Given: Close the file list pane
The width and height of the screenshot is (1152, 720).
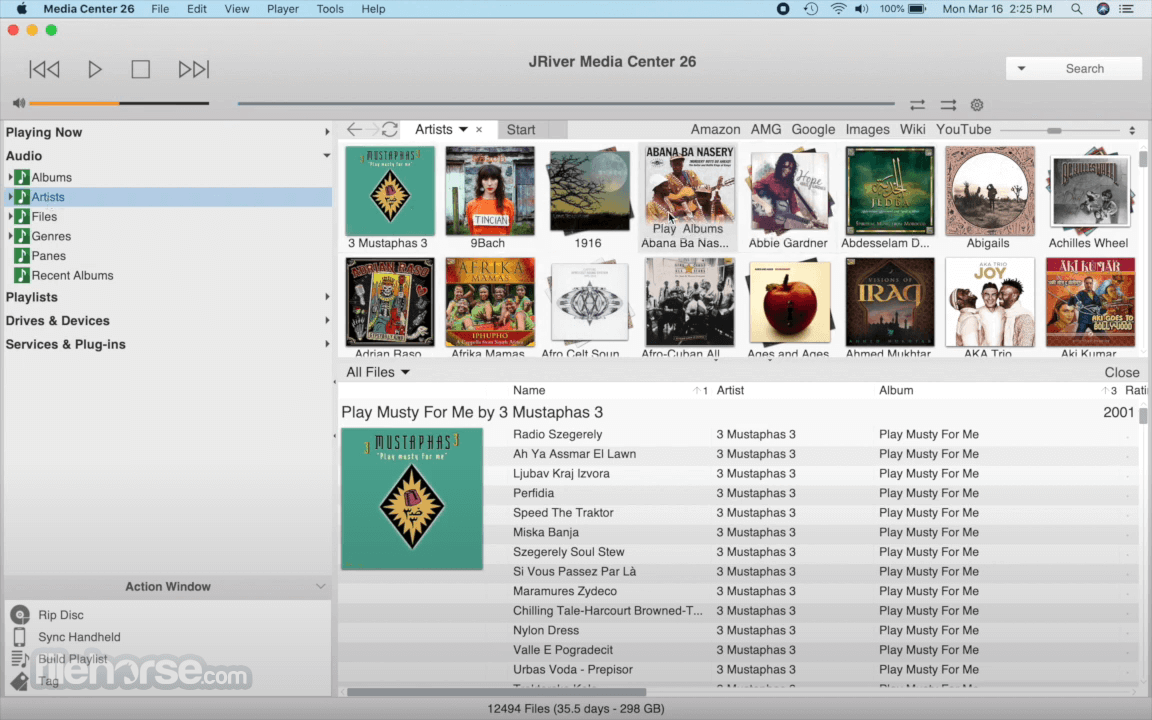Looking at the screenshot, I should tap(1121, 372).
